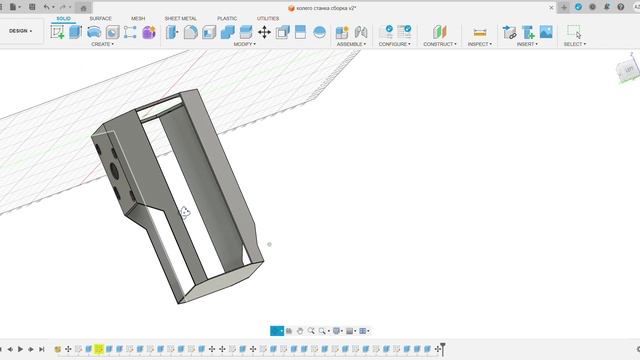The image size is (640, 360).
Task: Open the DESIGN workspace dropdown
Action: (x=20, y=31)
